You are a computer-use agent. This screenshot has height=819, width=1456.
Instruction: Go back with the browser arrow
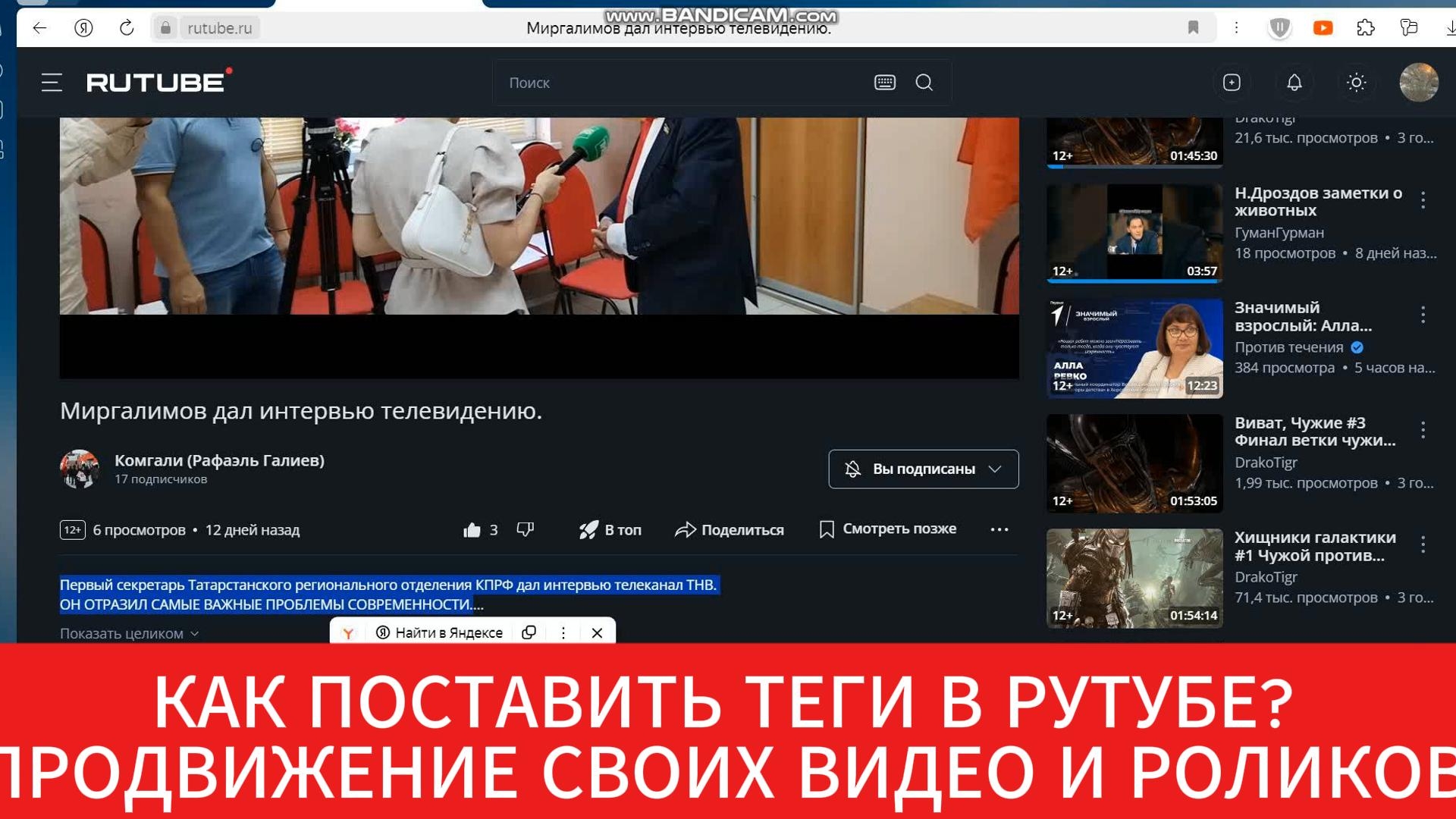39,28
